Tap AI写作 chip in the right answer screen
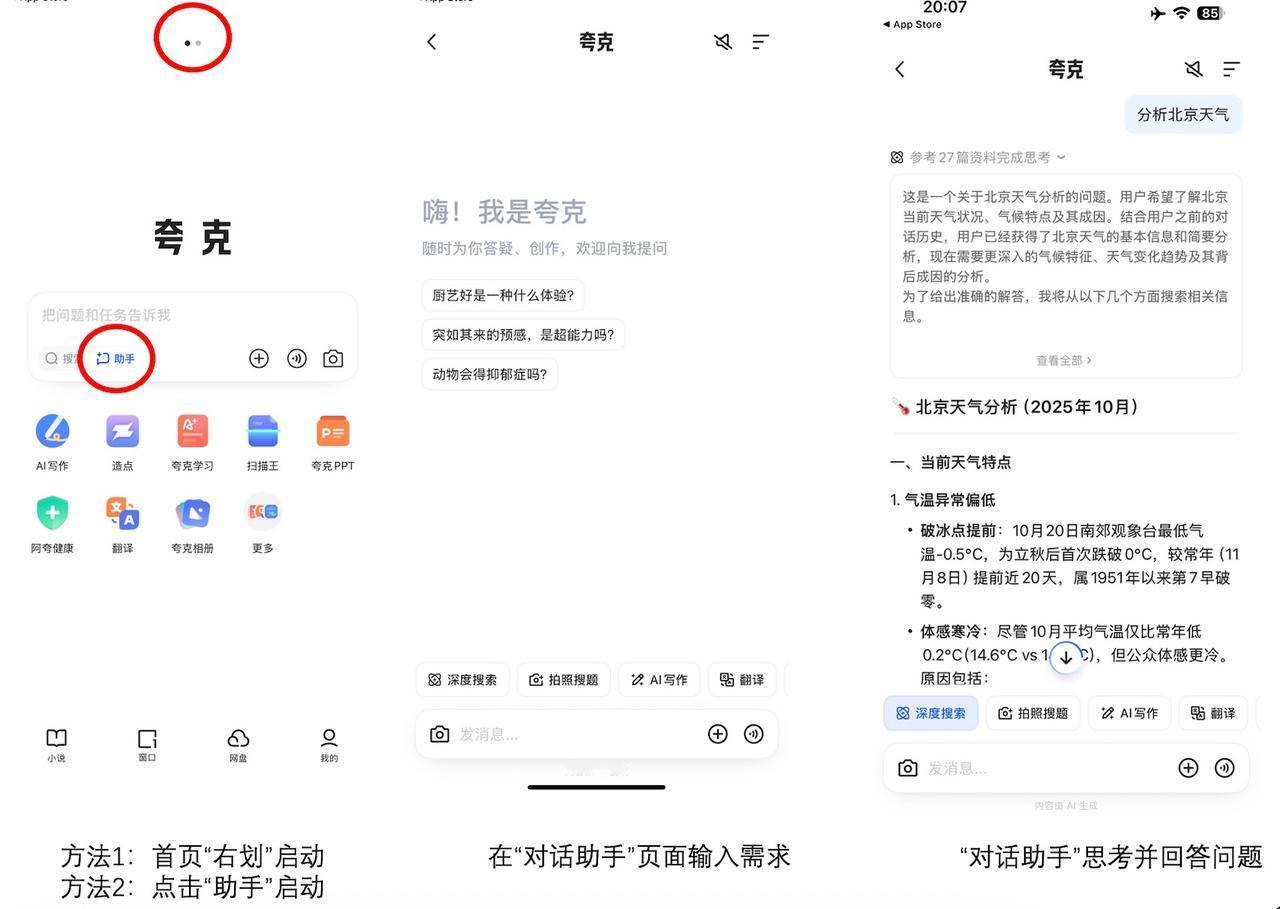Viewport: 1280px width, 909px height. click(1129, 713)
